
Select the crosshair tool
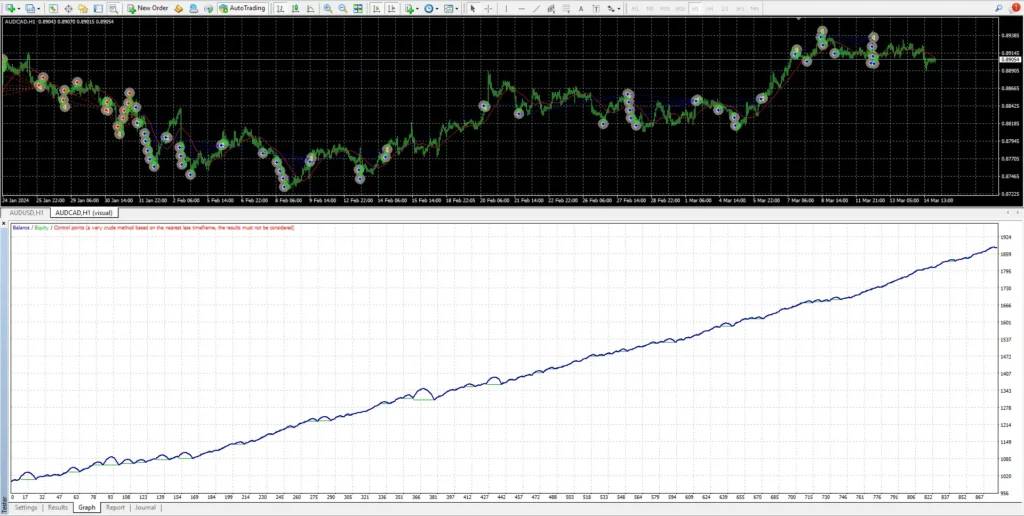(489, 8)
